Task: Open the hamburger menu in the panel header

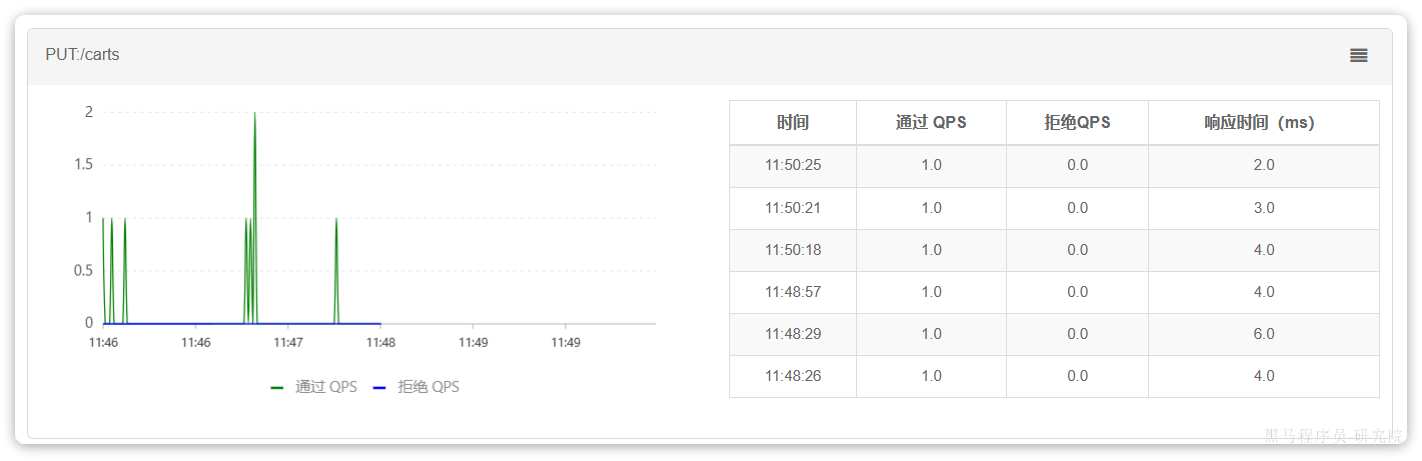Action: pos(1358,56)
